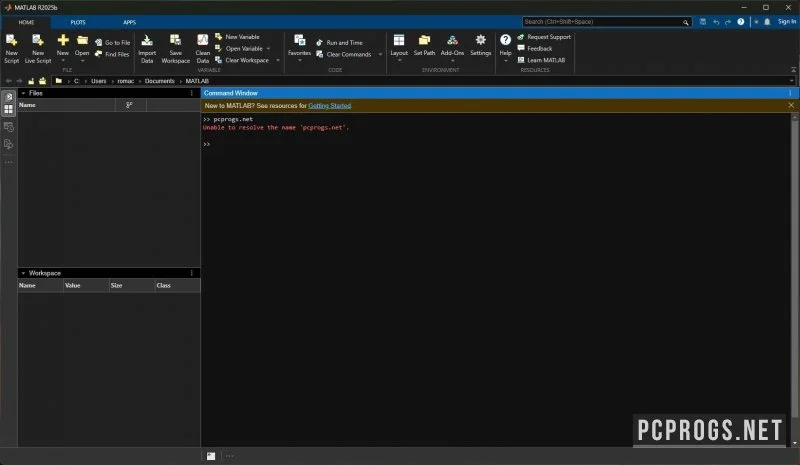Click the up one folder icon
This screenshot has width=800, height=465.
click(x=31, y=81)
